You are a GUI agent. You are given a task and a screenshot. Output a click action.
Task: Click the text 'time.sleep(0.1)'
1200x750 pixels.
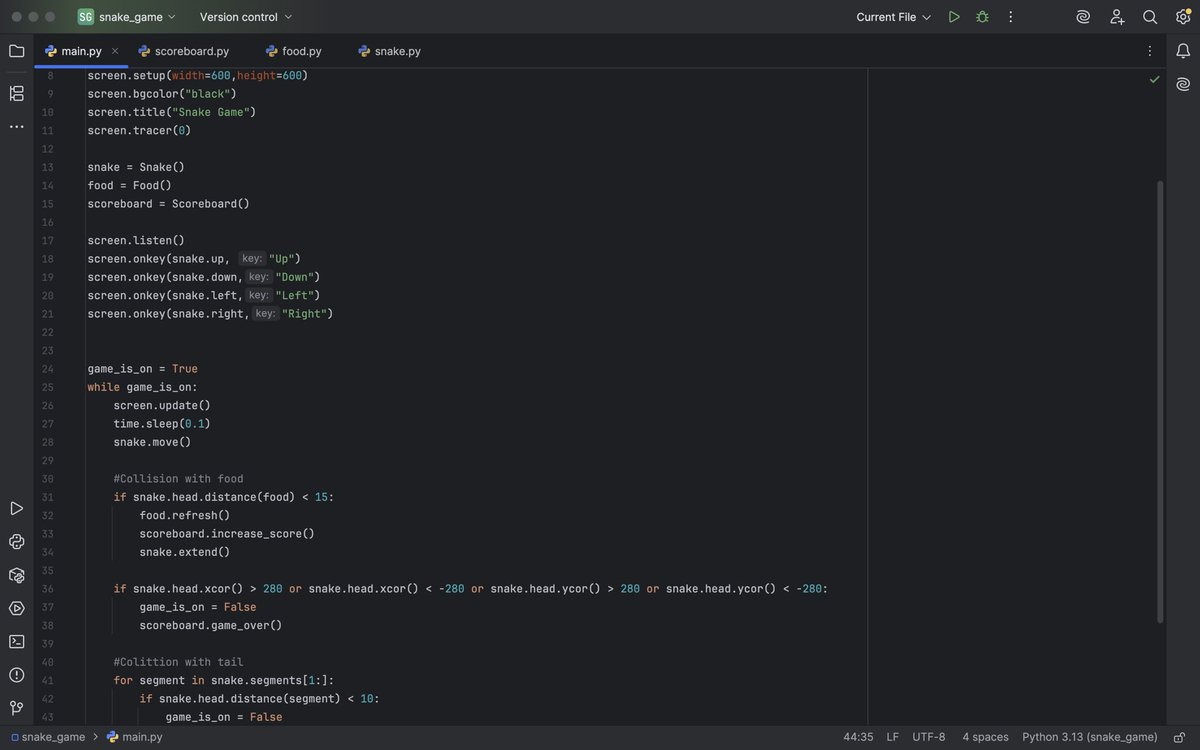[162, 424]
